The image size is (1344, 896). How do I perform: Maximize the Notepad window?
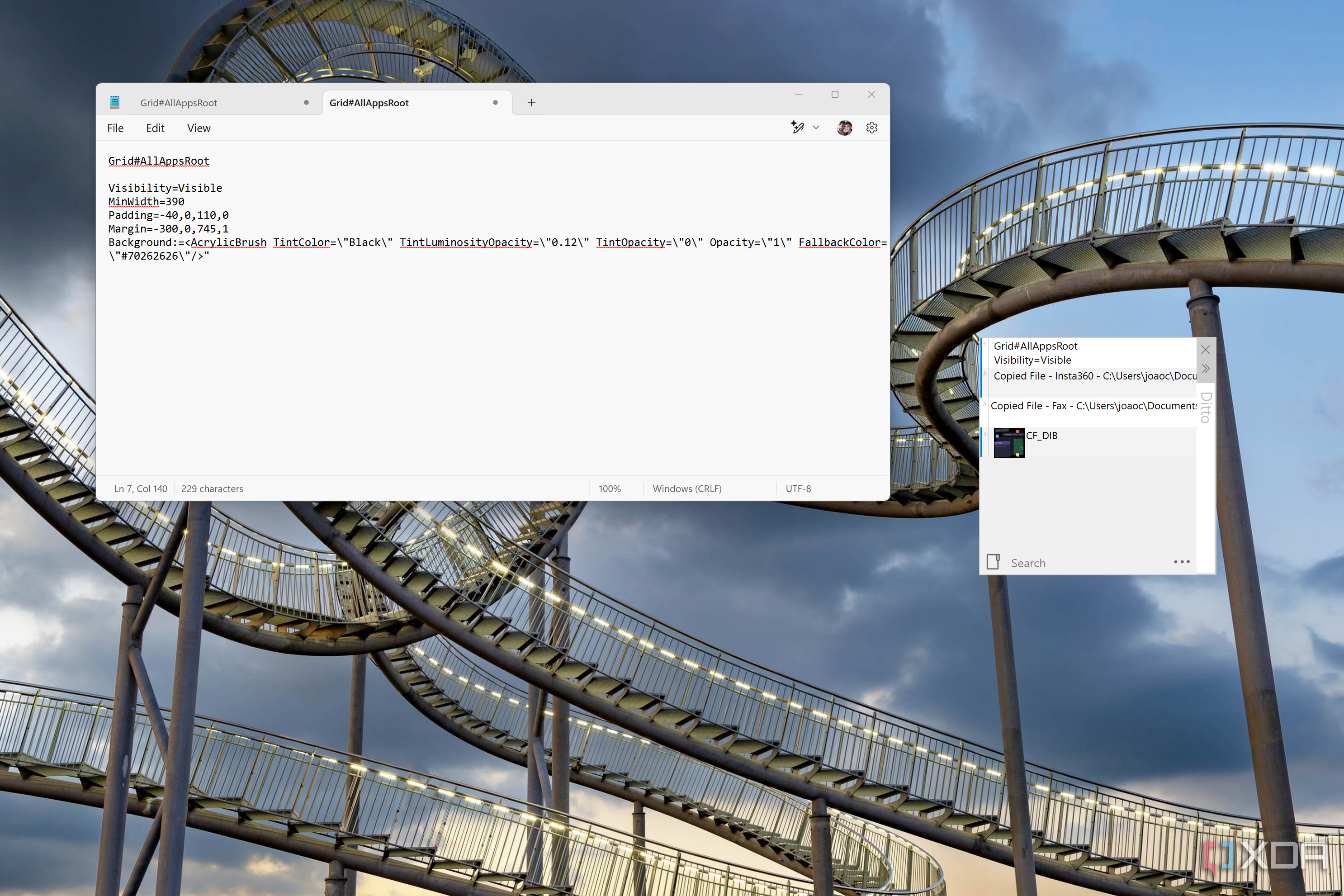(835, 94)
